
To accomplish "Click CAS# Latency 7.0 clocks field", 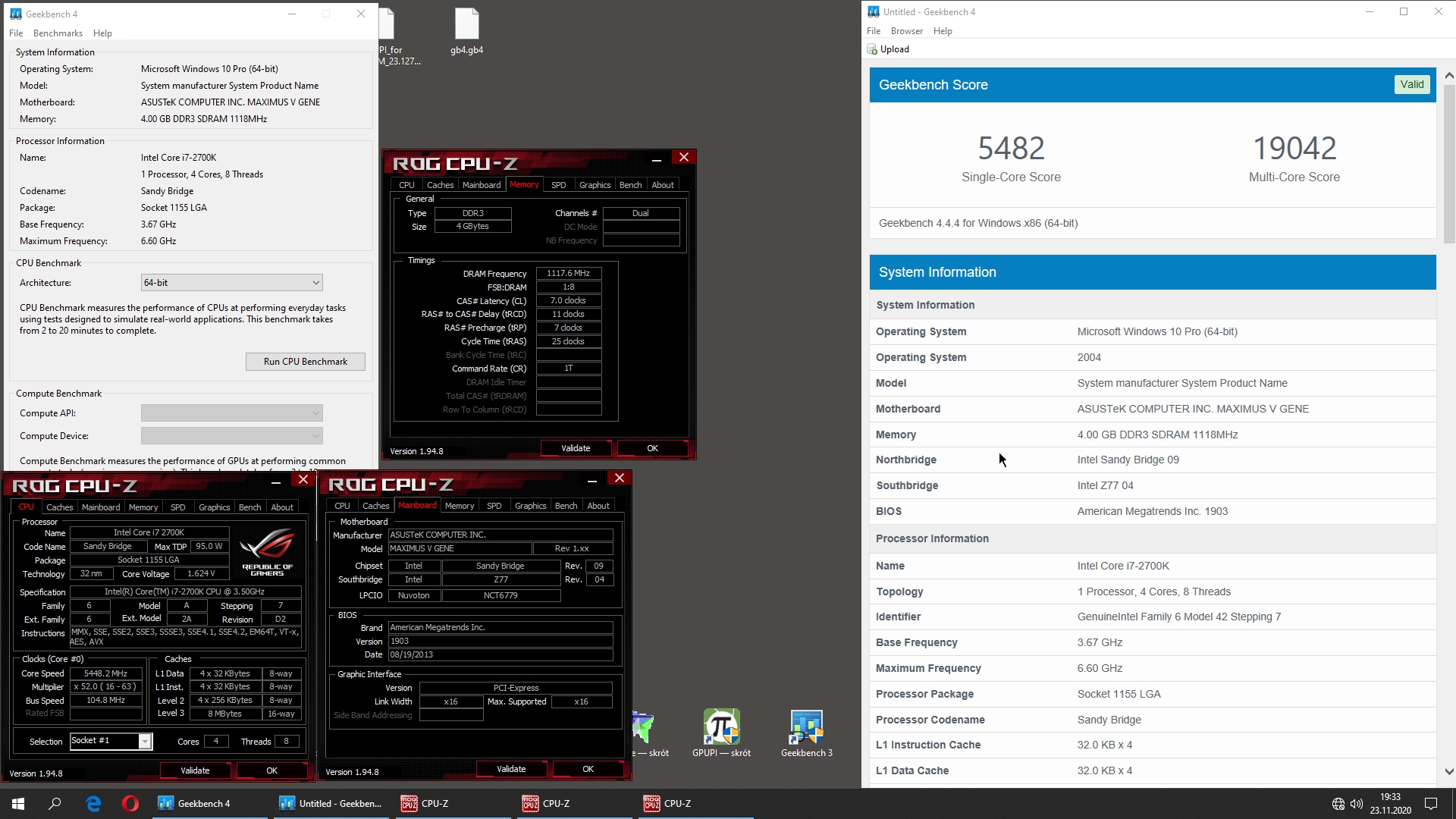I will (x=569, y=301).
